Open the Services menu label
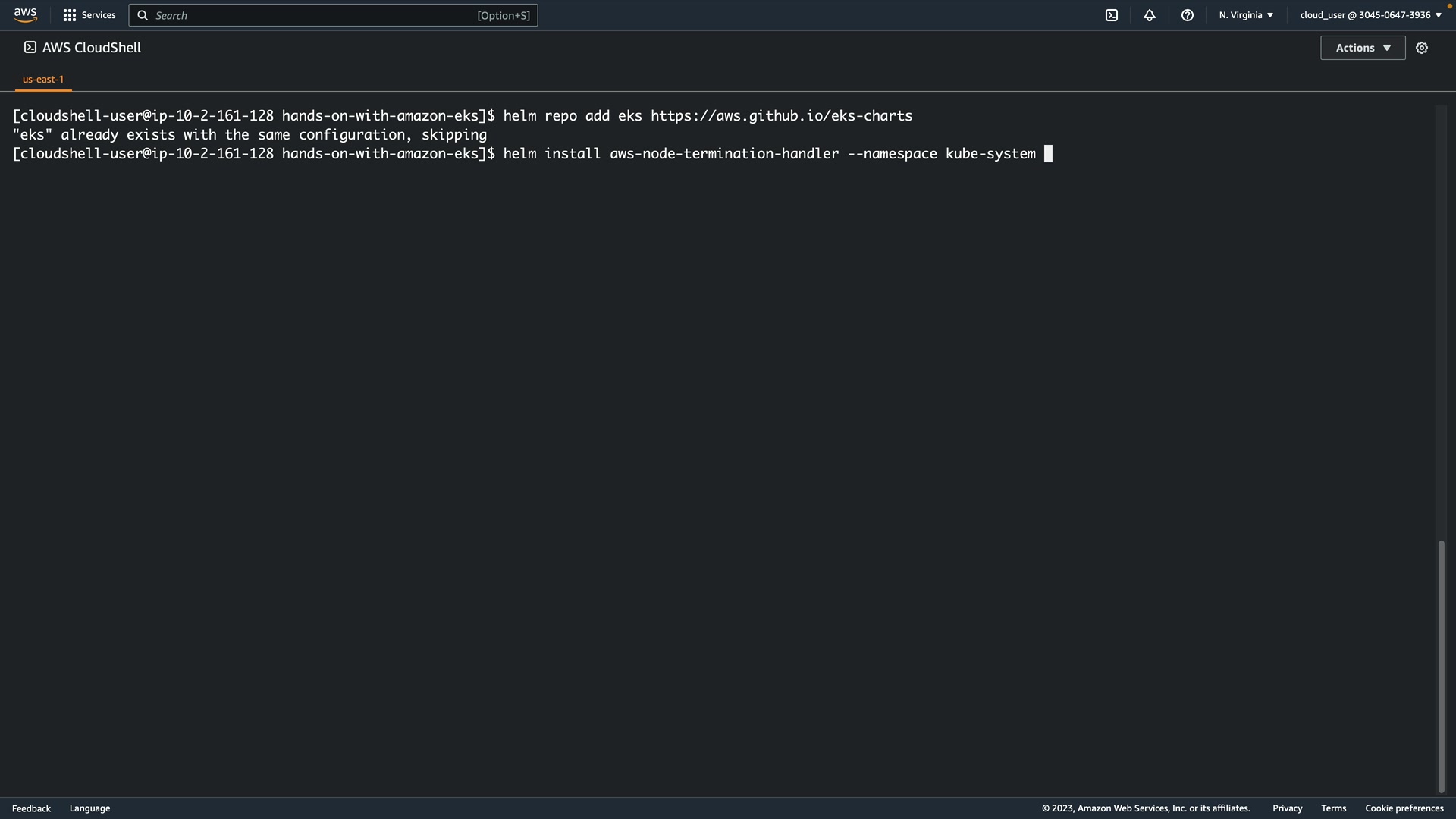This screenshot has height=819, width=1456. pos(99,15)
